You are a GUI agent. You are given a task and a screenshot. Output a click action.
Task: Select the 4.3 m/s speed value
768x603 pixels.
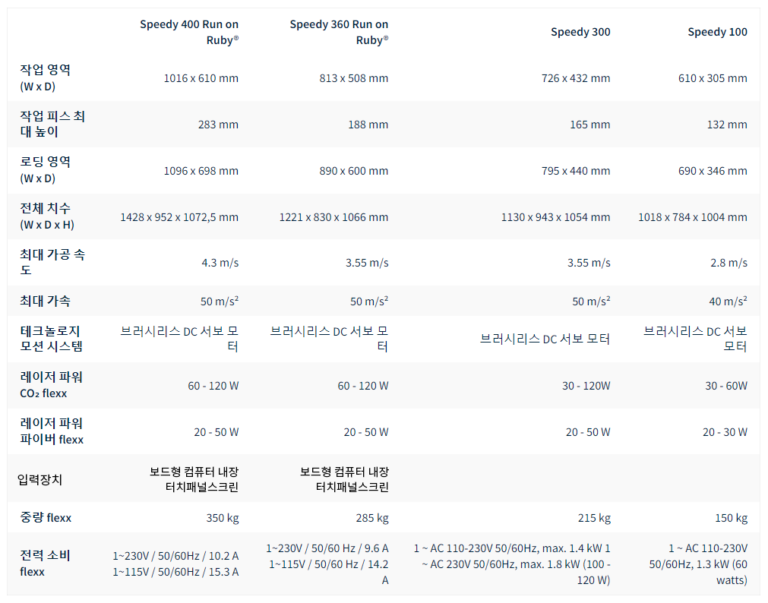coord(219,263)
